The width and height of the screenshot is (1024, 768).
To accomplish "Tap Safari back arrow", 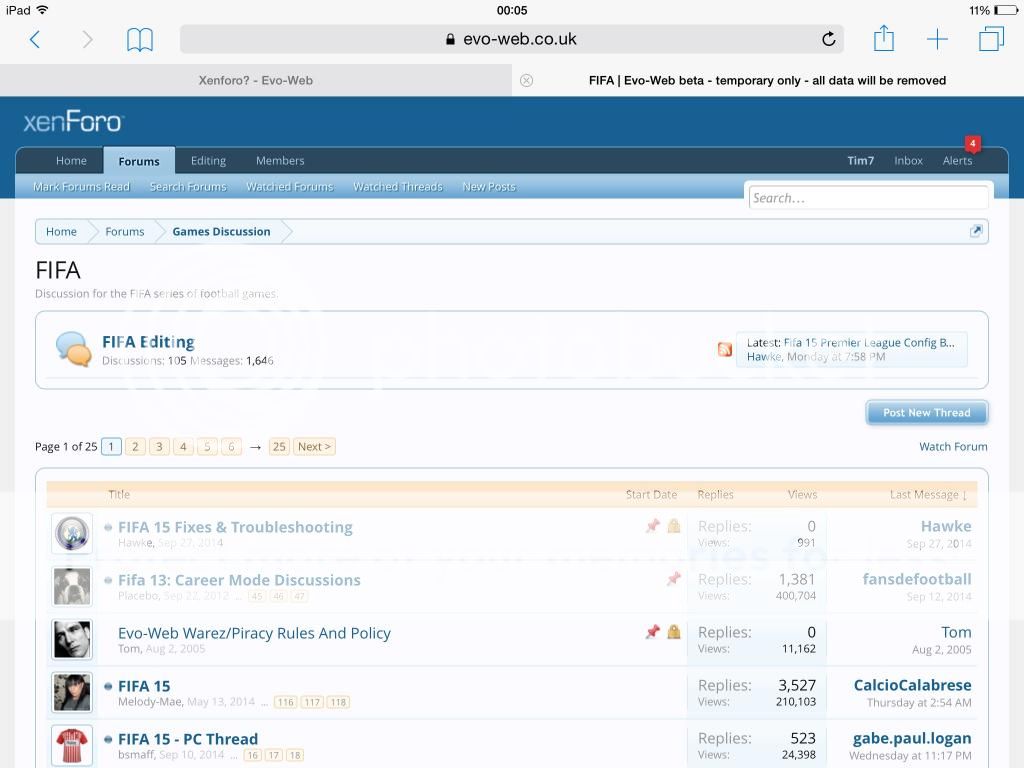I will (x=35, y=40).
